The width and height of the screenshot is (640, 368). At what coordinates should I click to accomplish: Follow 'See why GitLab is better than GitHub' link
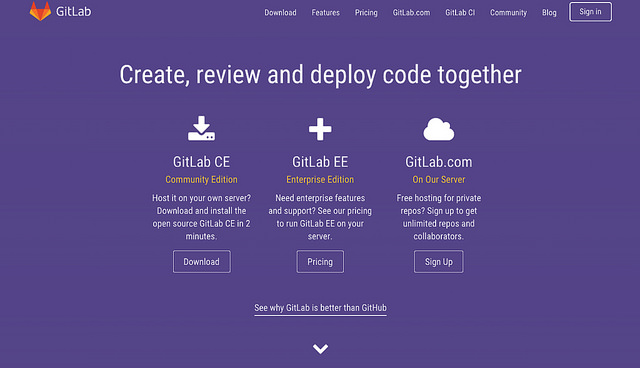tap(320, 308)
